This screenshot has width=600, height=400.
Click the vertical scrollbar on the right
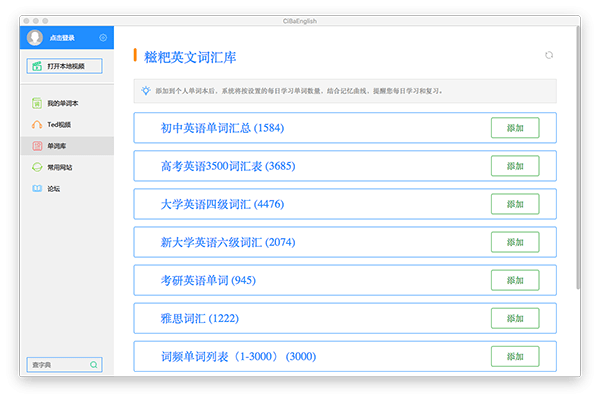tap(578, 157)
